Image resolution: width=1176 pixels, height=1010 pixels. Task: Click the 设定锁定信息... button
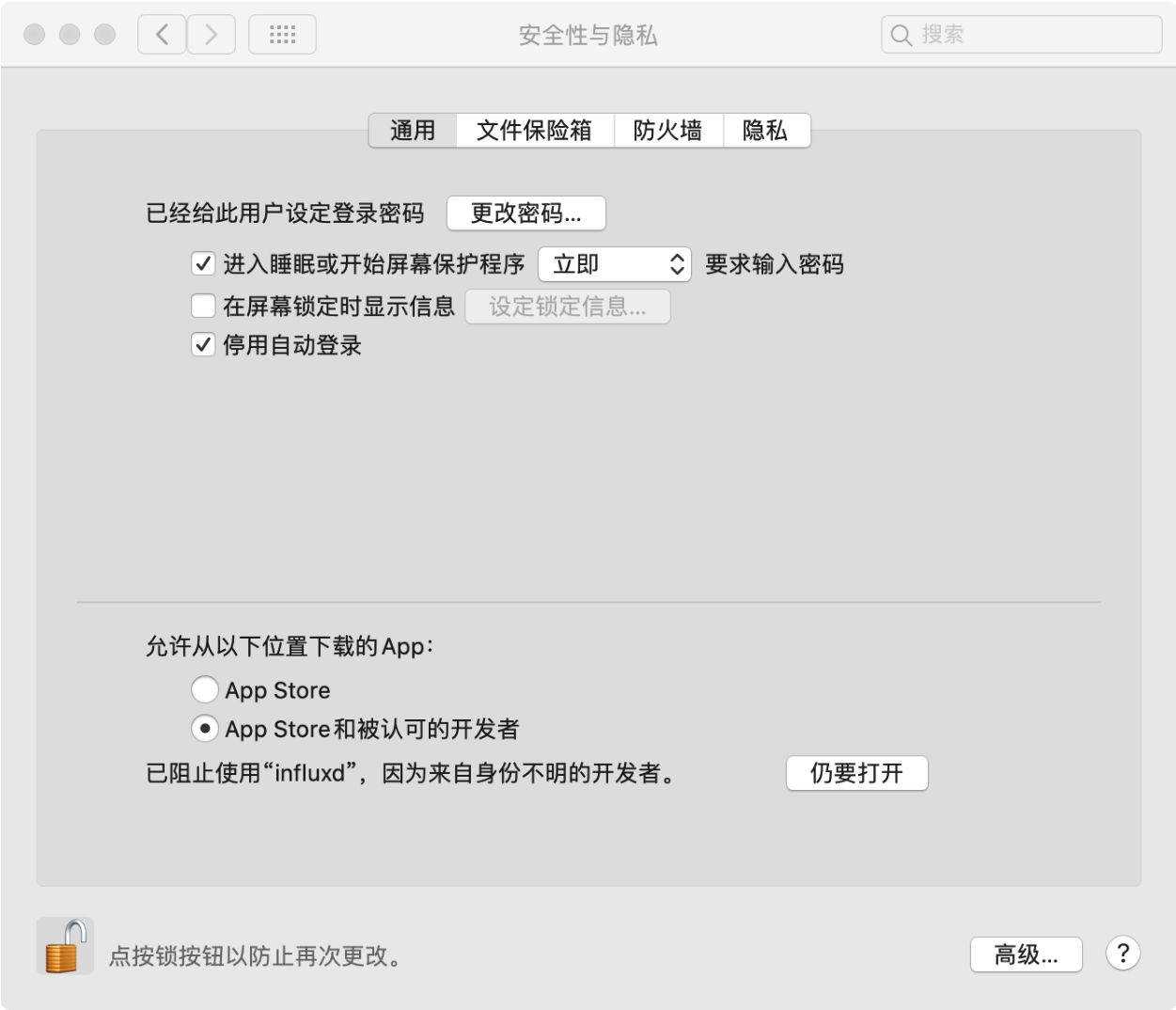568,307
